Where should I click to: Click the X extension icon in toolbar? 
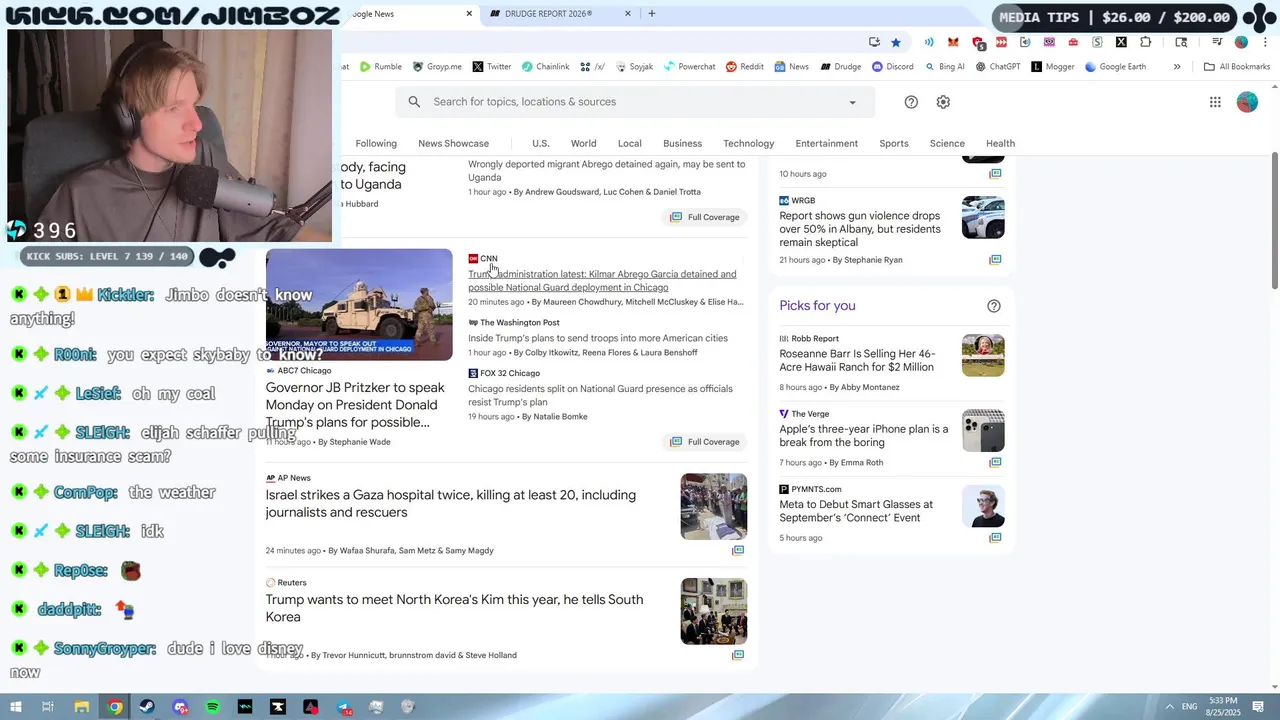(x=1121, y=42)
